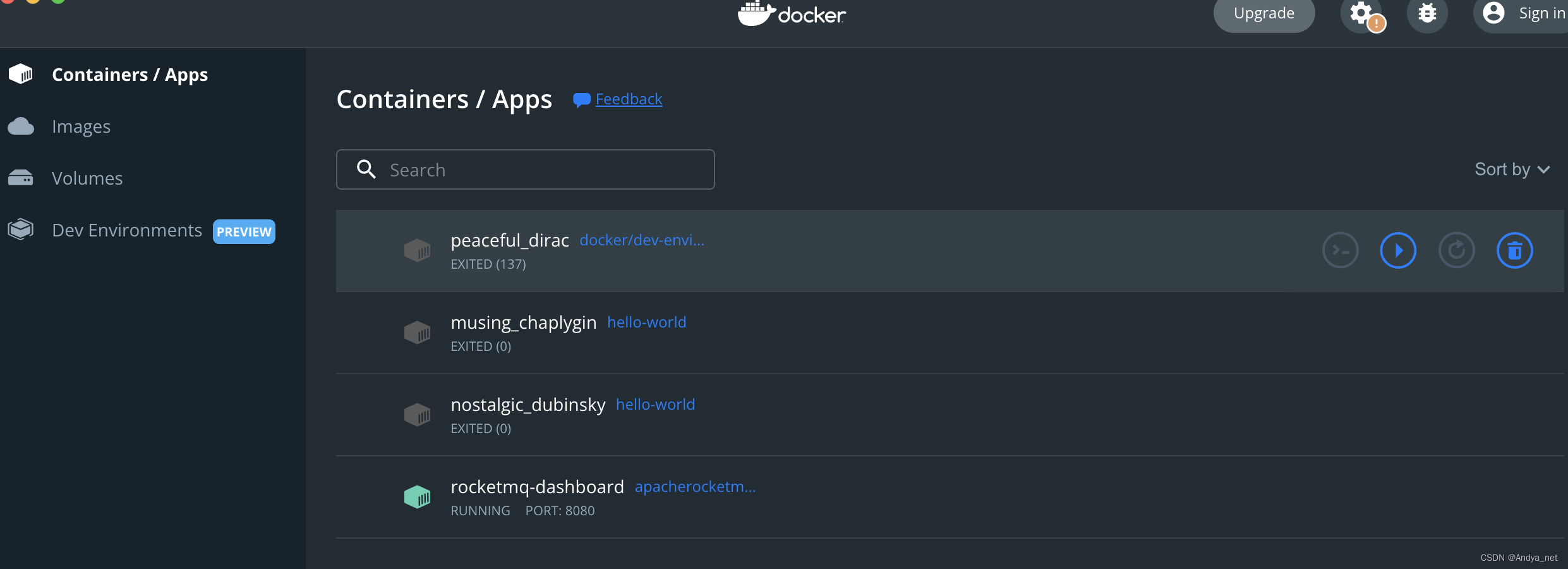Start the peaceful_dirac container
This screenshot has width=1568, height=569.
(x=1398, y=250)
